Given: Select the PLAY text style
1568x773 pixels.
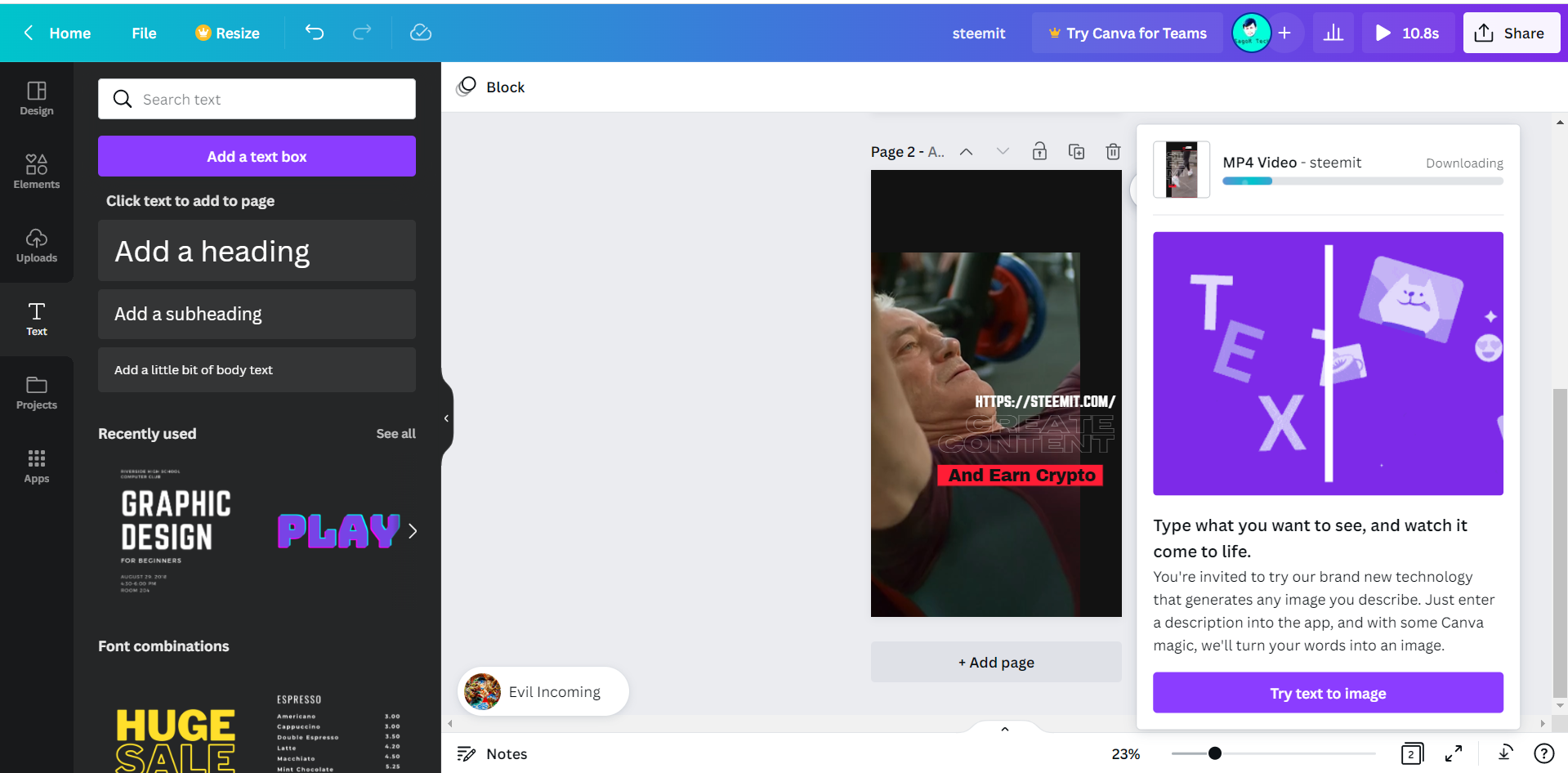Looking at the screenshot, I should (338, 531).
